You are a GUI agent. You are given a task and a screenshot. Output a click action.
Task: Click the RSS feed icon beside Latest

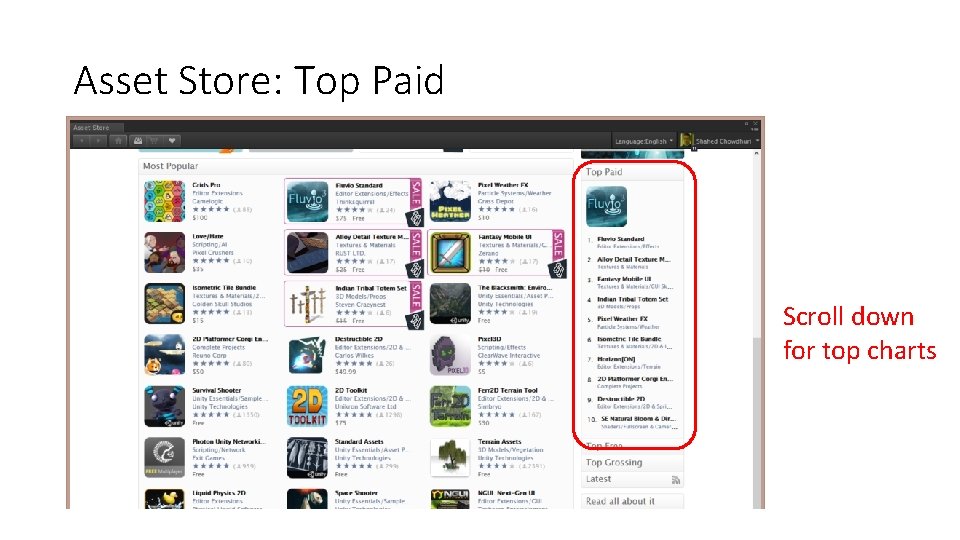[675, 480]
